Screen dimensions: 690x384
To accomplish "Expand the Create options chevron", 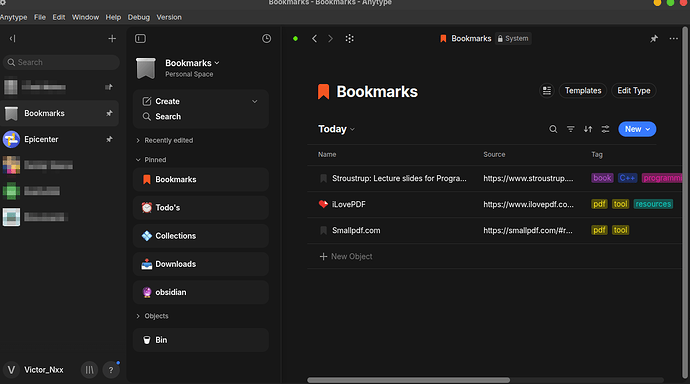I will [254, 101].
